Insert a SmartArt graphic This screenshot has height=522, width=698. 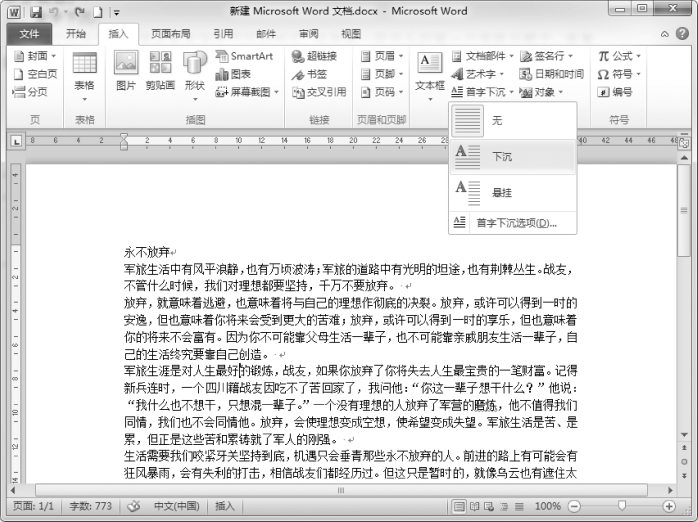(x=243, y=56)
